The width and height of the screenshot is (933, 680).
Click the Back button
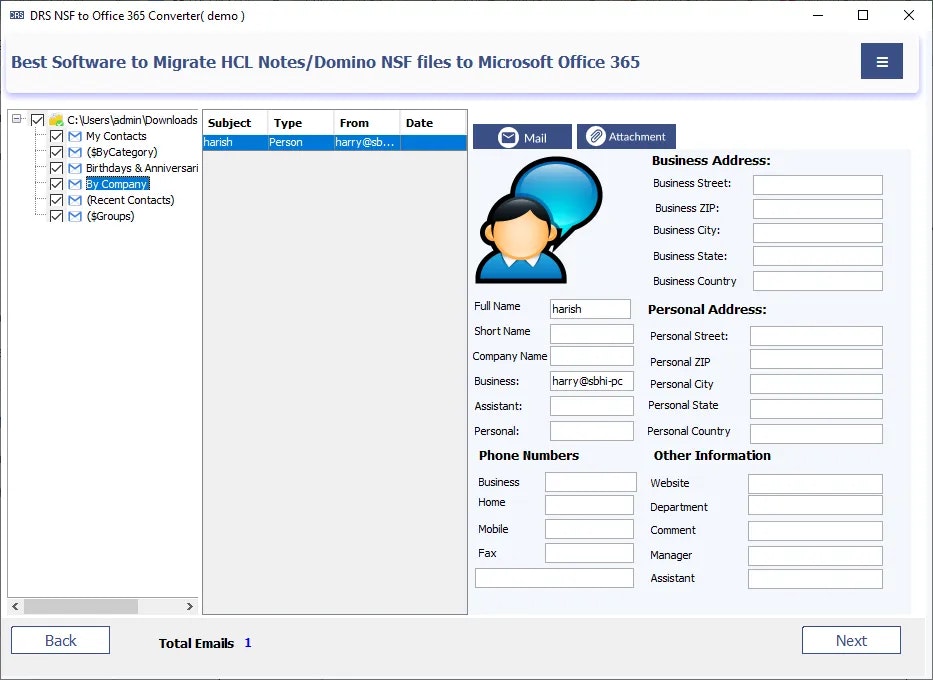click(60, 640)
